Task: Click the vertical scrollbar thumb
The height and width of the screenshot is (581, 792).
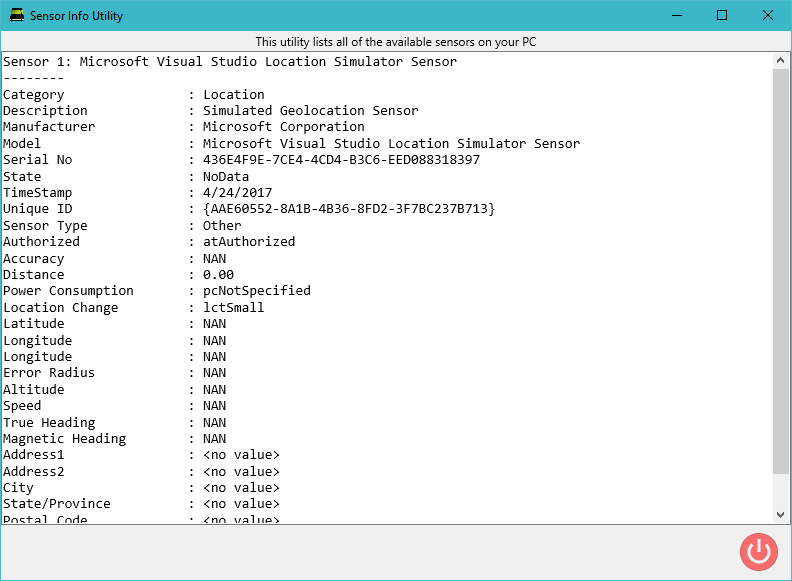Action: pyautogui.click(x=780, y=271)
